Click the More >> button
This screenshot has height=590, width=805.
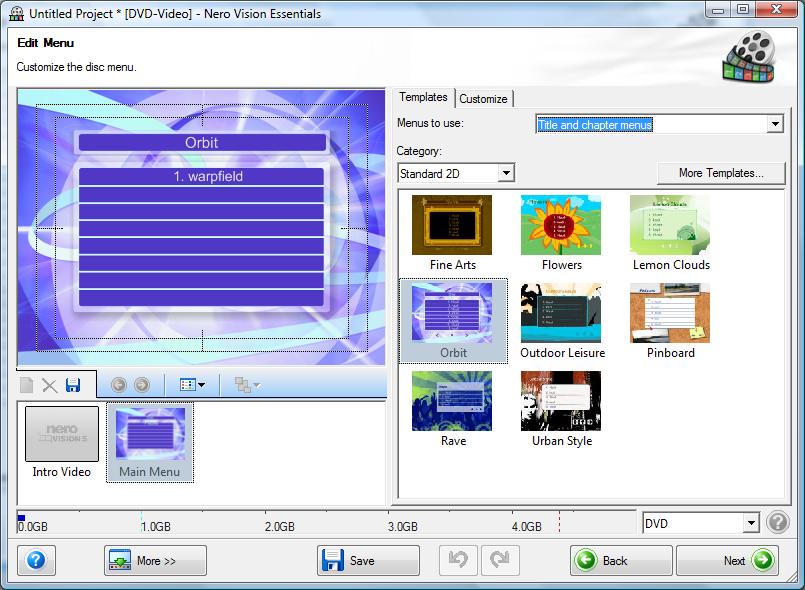[x=156, y=560]
